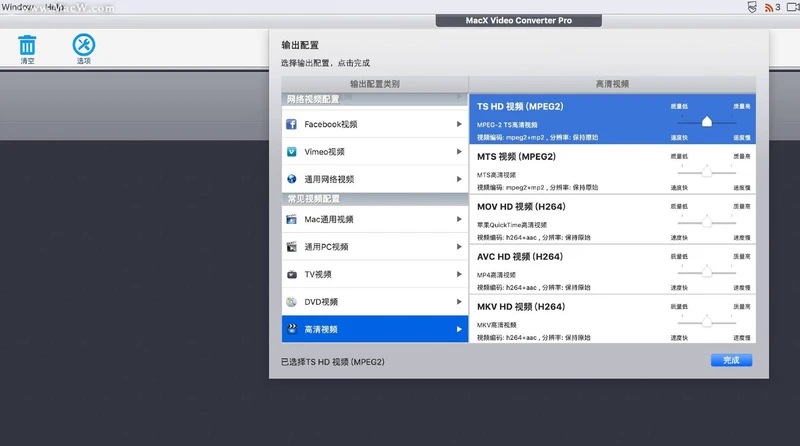Open the options wrench icon
The height and width of the screenshot is (446, 800).
[84, 44]
